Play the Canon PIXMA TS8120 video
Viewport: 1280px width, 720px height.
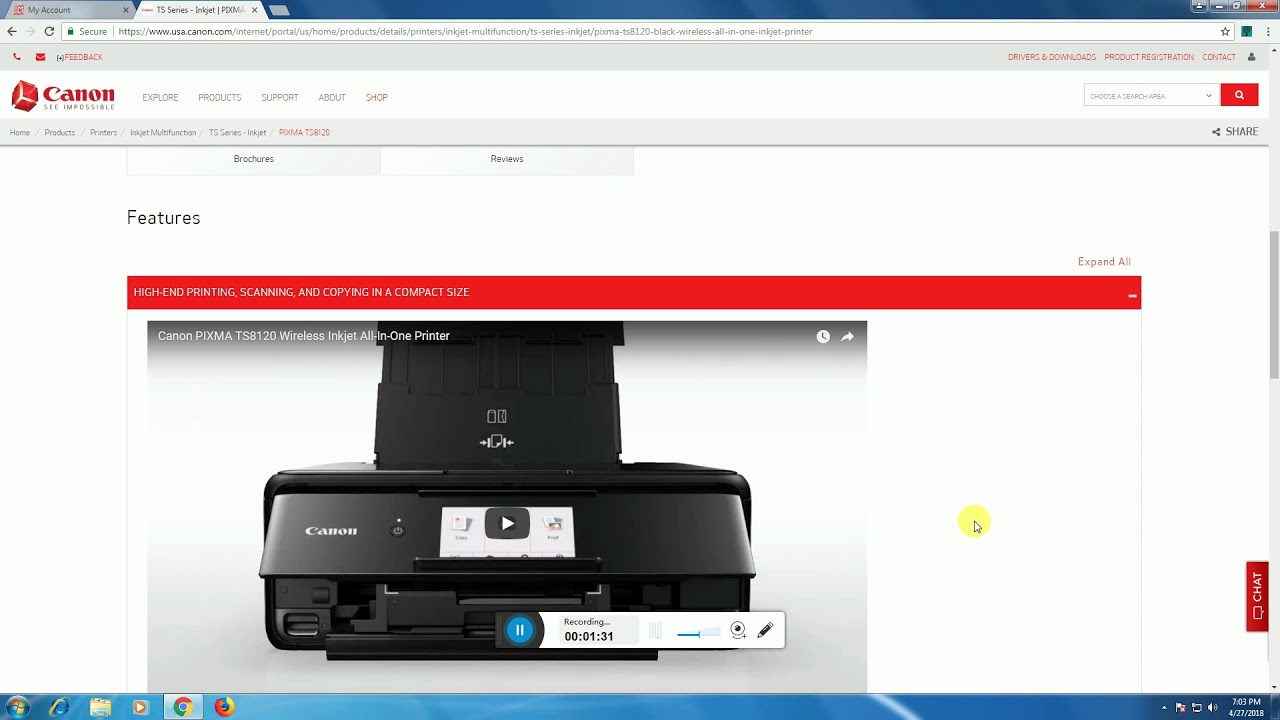(507, 523)
